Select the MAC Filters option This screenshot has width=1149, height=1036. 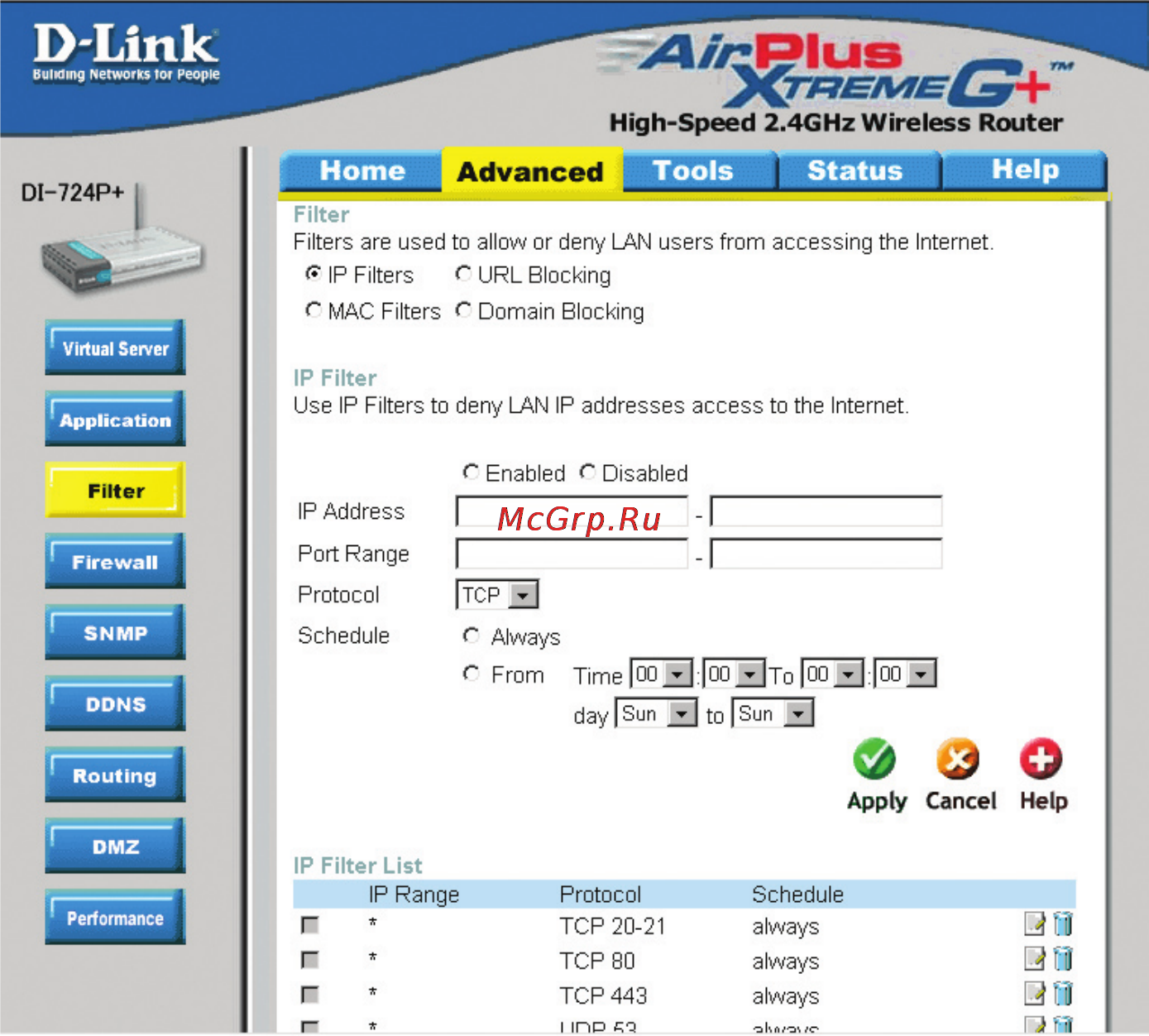coord(314,309)
